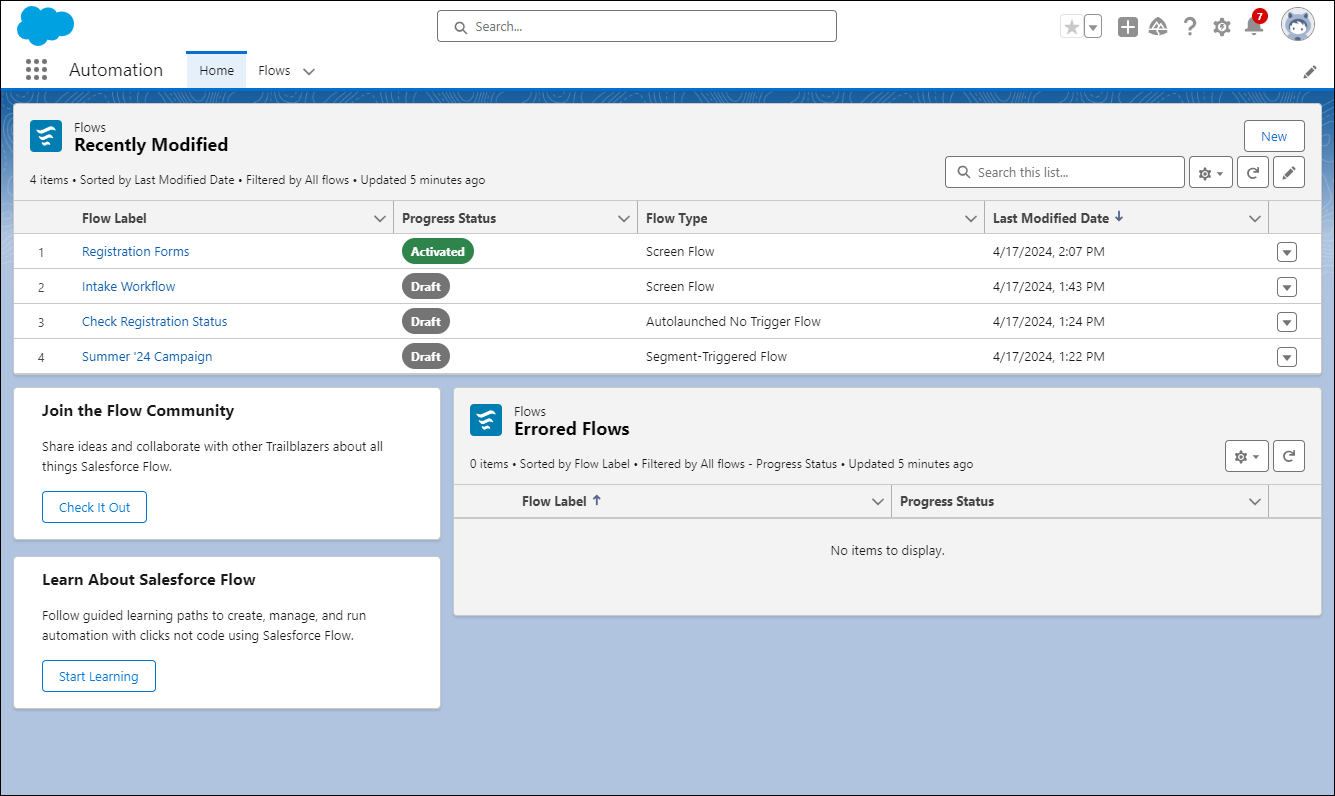Click the Global Actions plus icon

[x=1127, y=27]
